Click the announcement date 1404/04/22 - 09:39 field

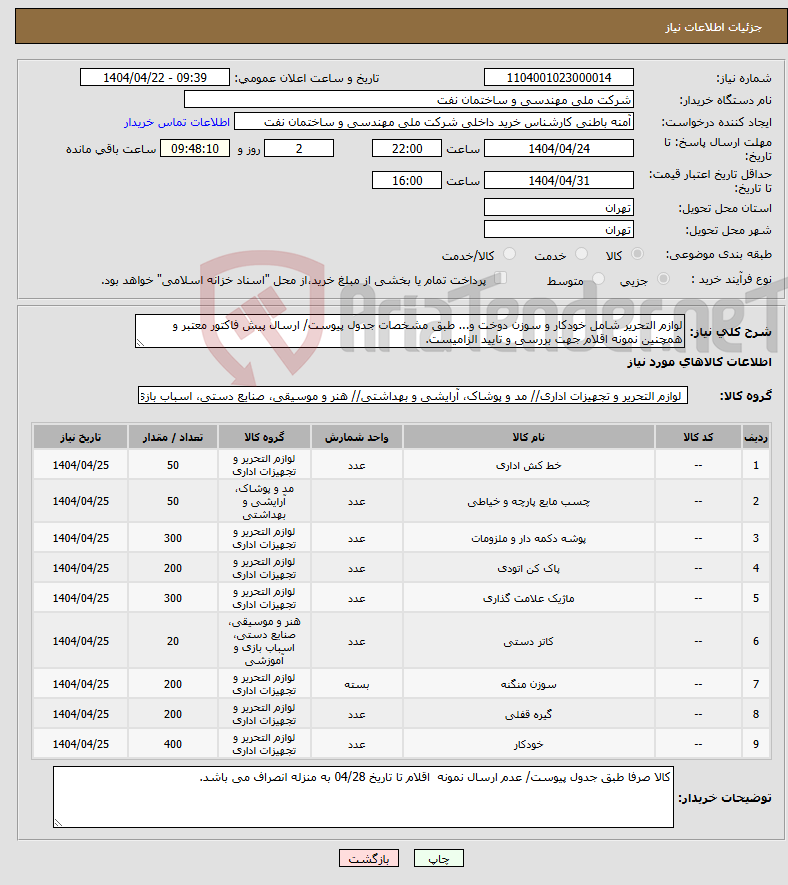pyautogui.click(x=155, y=77)
